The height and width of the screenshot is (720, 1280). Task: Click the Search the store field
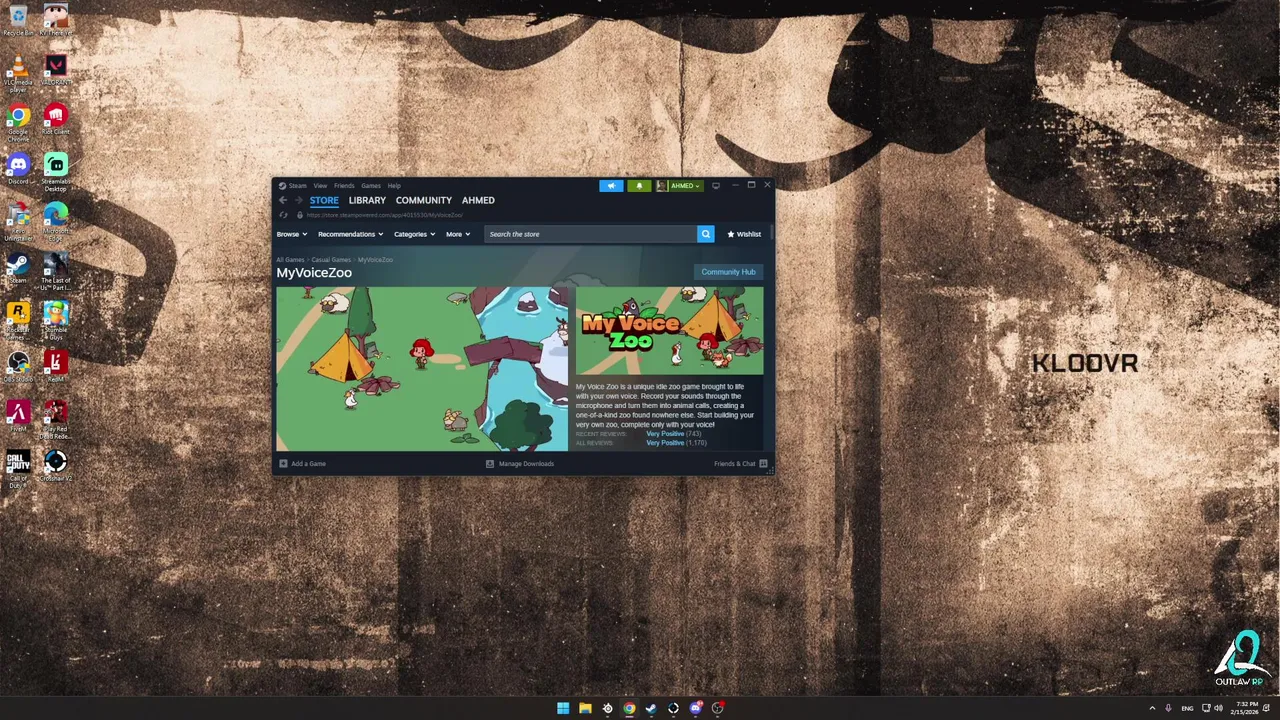click(x=590, y=234)
